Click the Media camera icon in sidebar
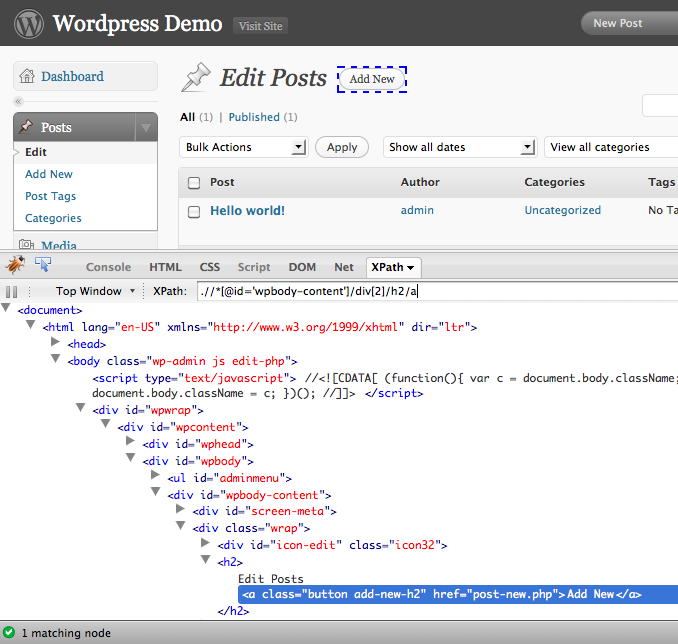The image size is (678, 644). pyautogui.click(x=26, y=244)
